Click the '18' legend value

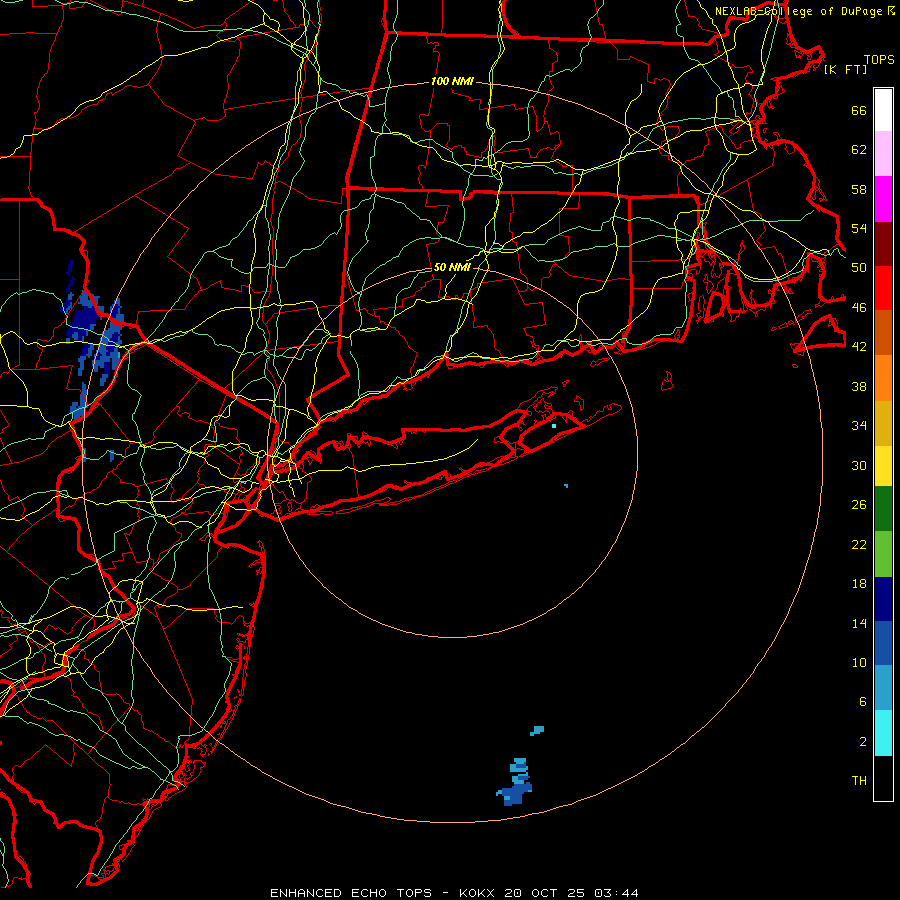[x=859, y=584]
